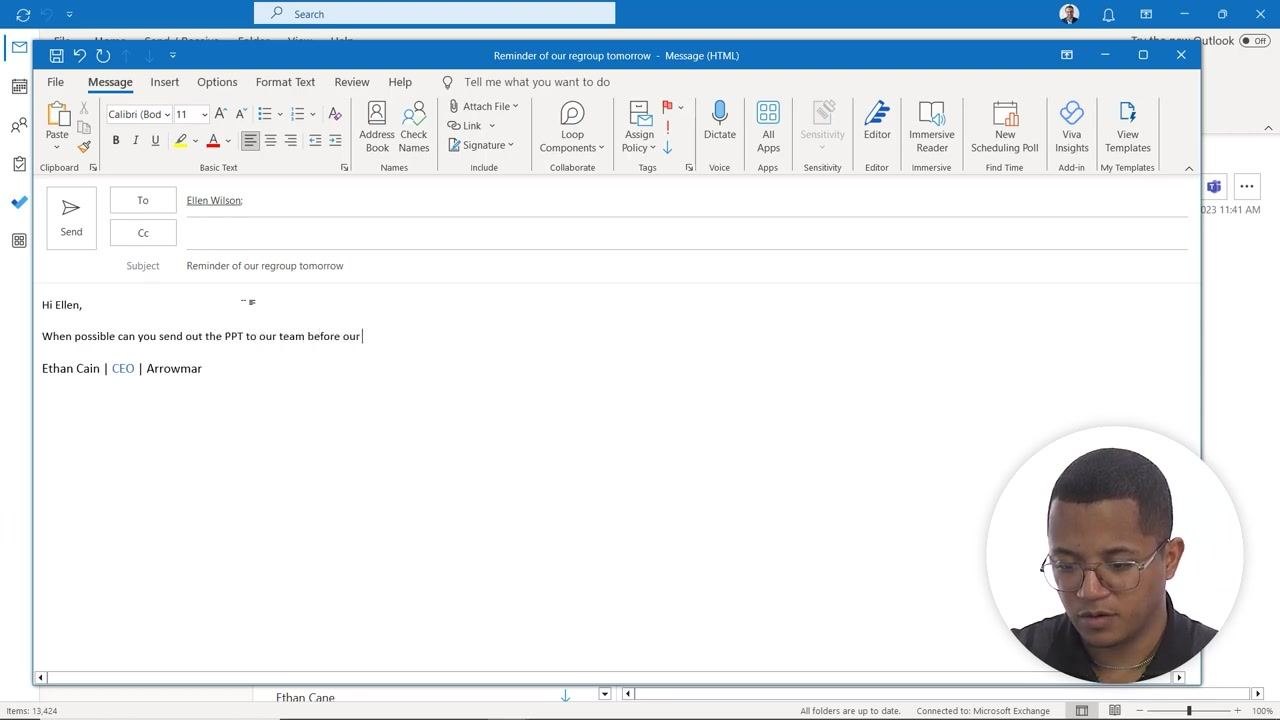
Task: Click the To recipients button
Action: pyautogui.click(x=143, y=200)
